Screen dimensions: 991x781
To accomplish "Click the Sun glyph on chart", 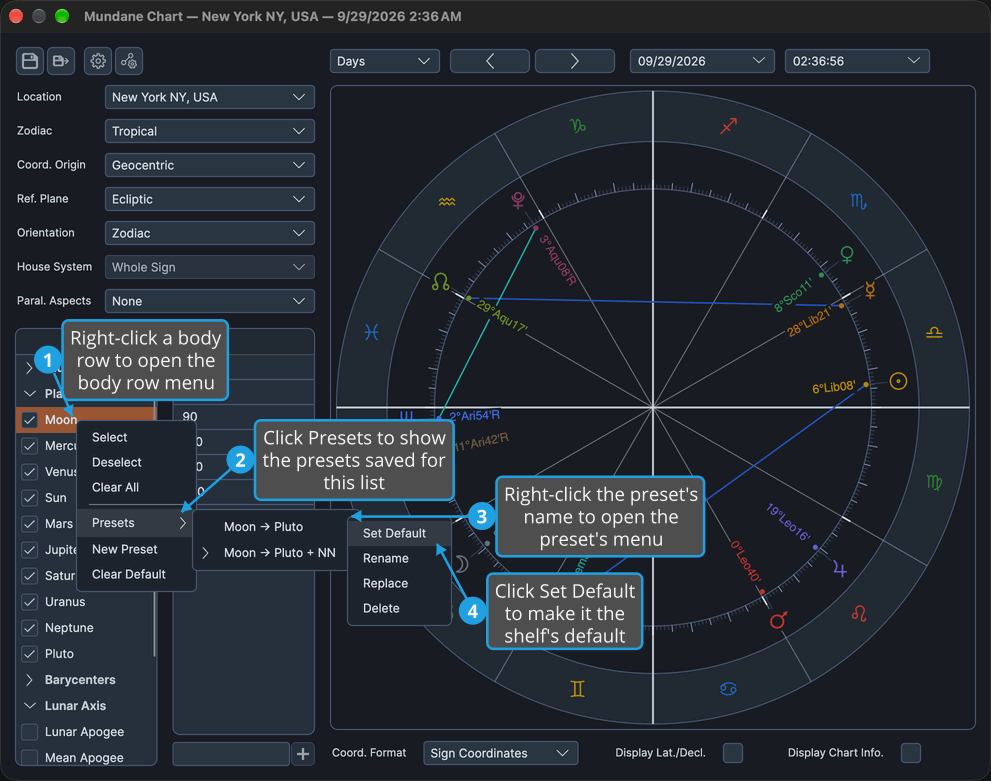I will (x=898, y=381).
